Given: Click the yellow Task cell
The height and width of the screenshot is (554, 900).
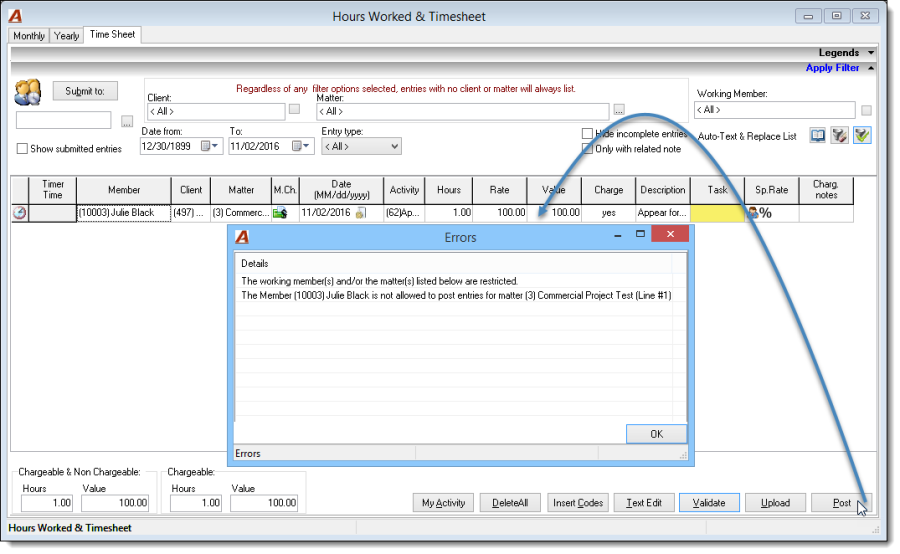Looking at the screenshot, I should 717,213.
